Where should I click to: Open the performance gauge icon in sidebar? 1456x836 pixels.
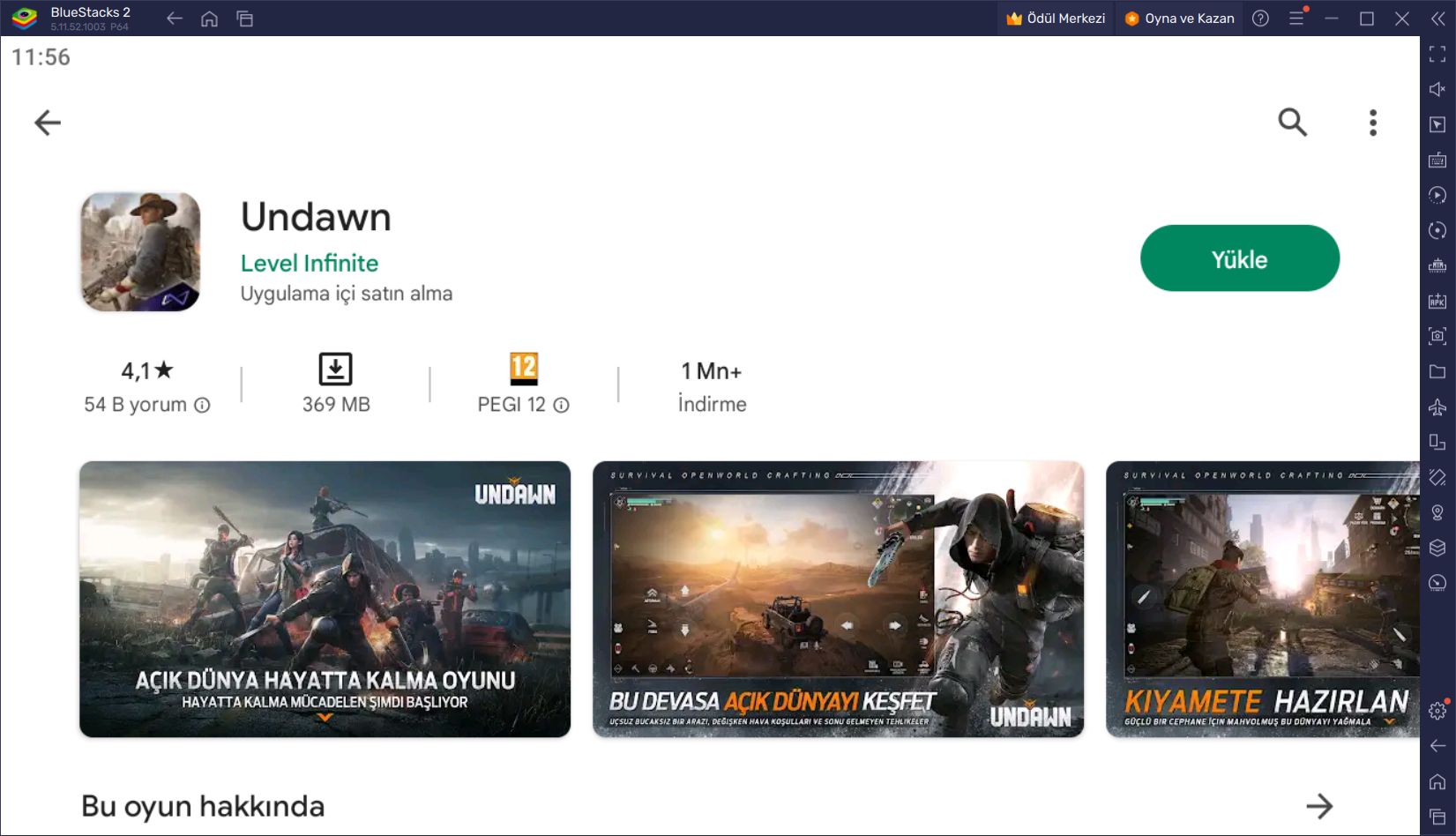1437,583
